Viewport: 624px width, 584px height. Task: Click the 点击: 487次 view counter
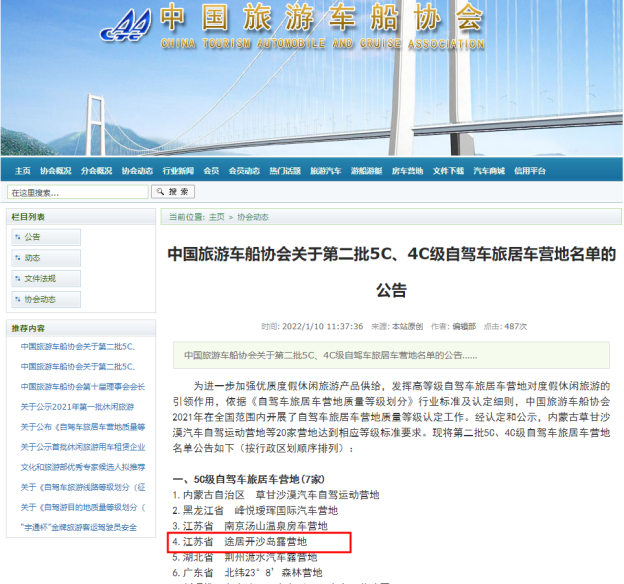505,326
